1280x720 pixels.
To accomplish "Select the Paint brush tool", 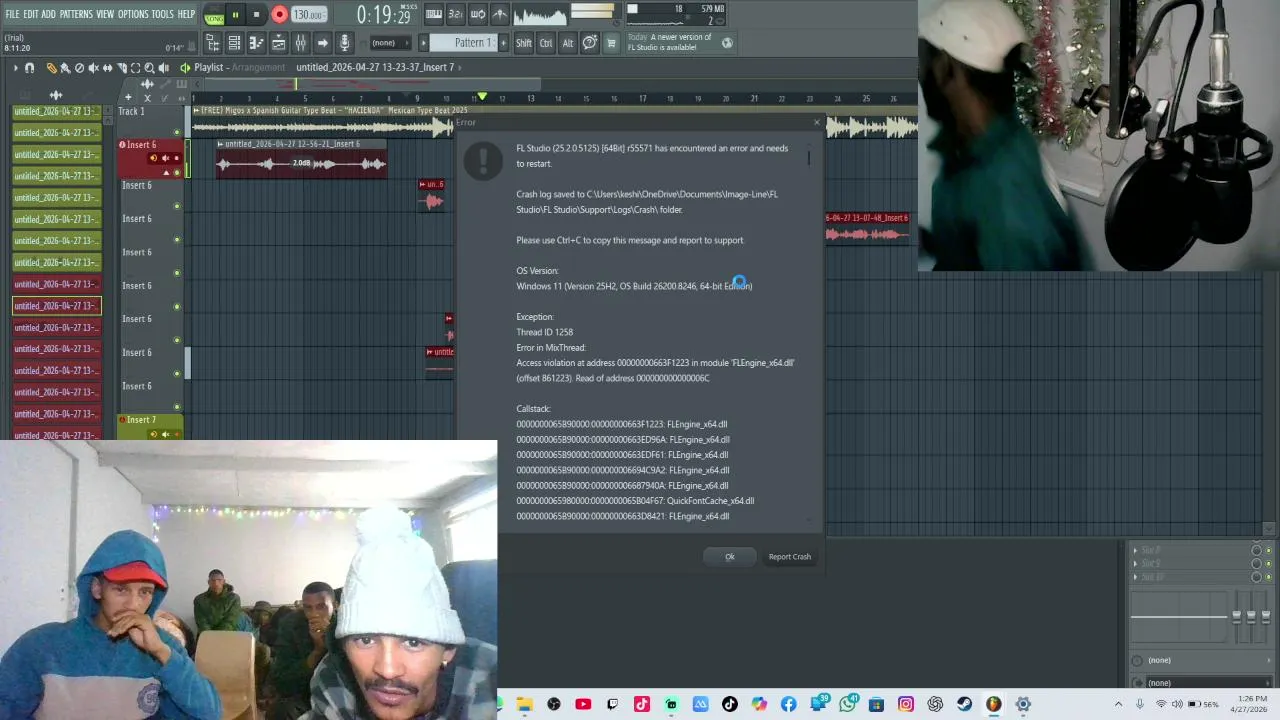I will (65, 68).
